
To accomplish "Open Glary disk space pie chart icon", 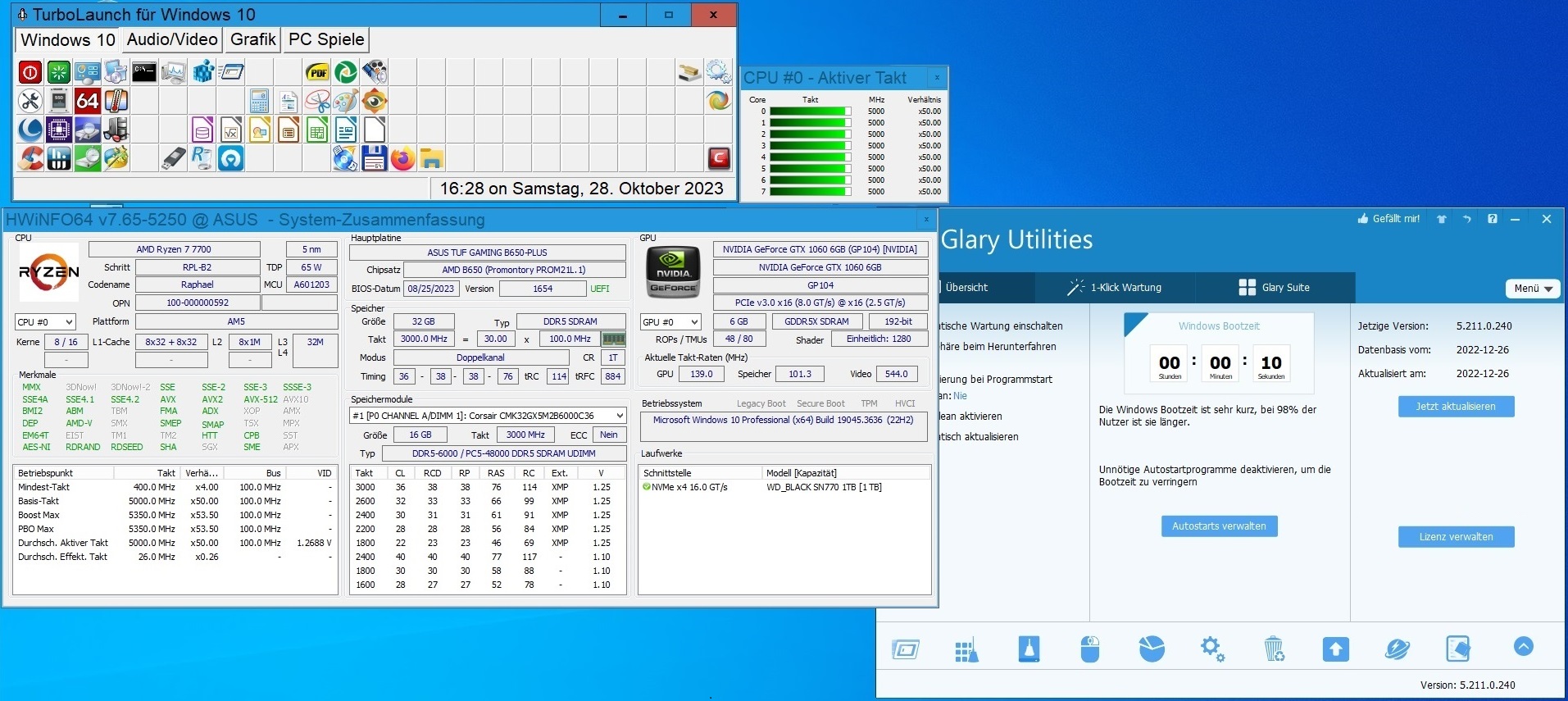I will pyautogui.click(x=1152, y=649).
